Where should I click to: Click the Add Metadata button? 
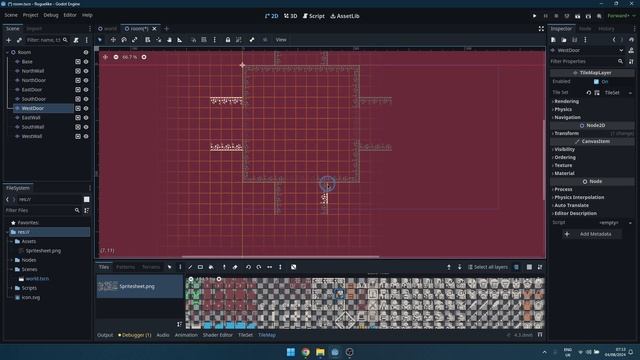coord(591,234)
